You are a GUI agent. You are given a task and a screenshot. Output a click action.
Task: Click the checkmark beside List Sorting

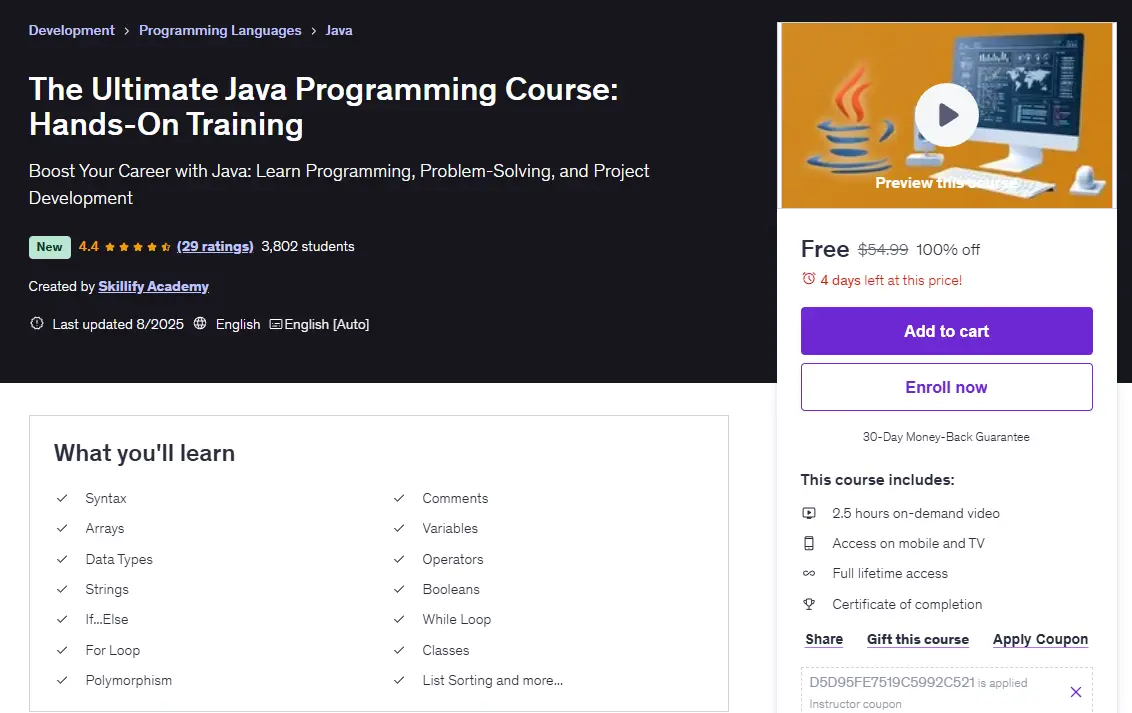pos(399,680)
